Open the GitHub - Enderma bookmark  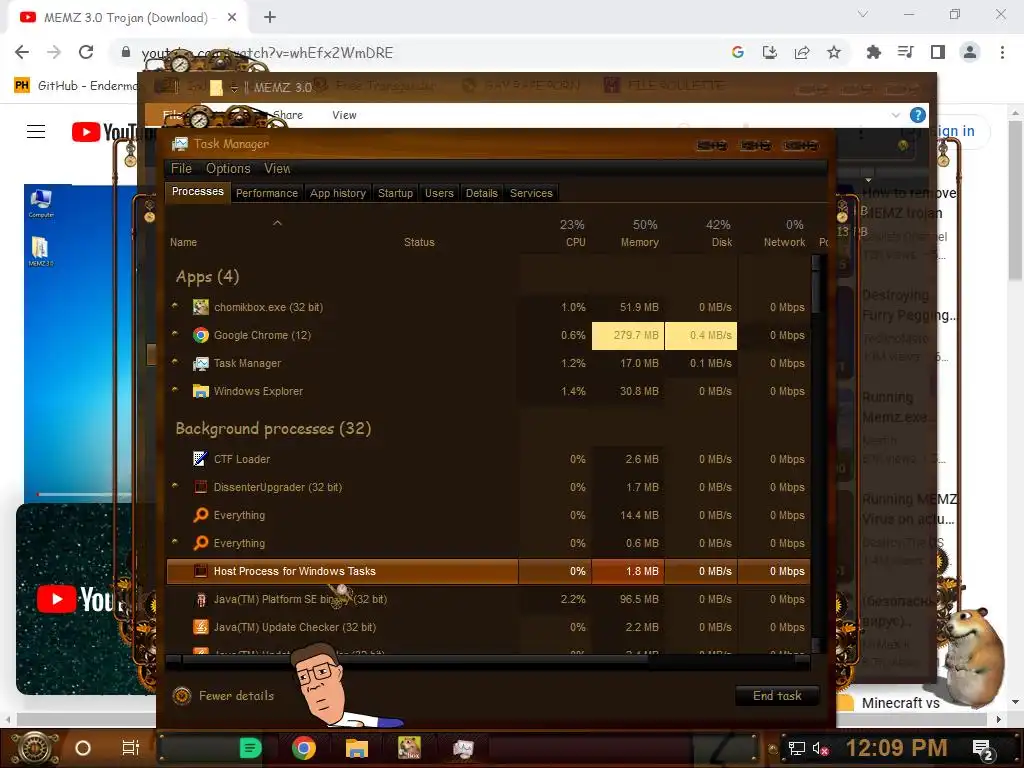point(75,86)
